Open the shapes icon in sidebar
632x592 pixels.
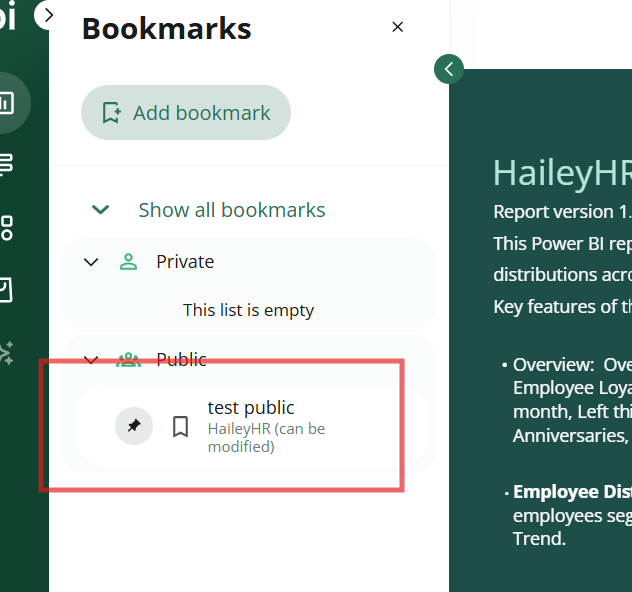point(6,228)
